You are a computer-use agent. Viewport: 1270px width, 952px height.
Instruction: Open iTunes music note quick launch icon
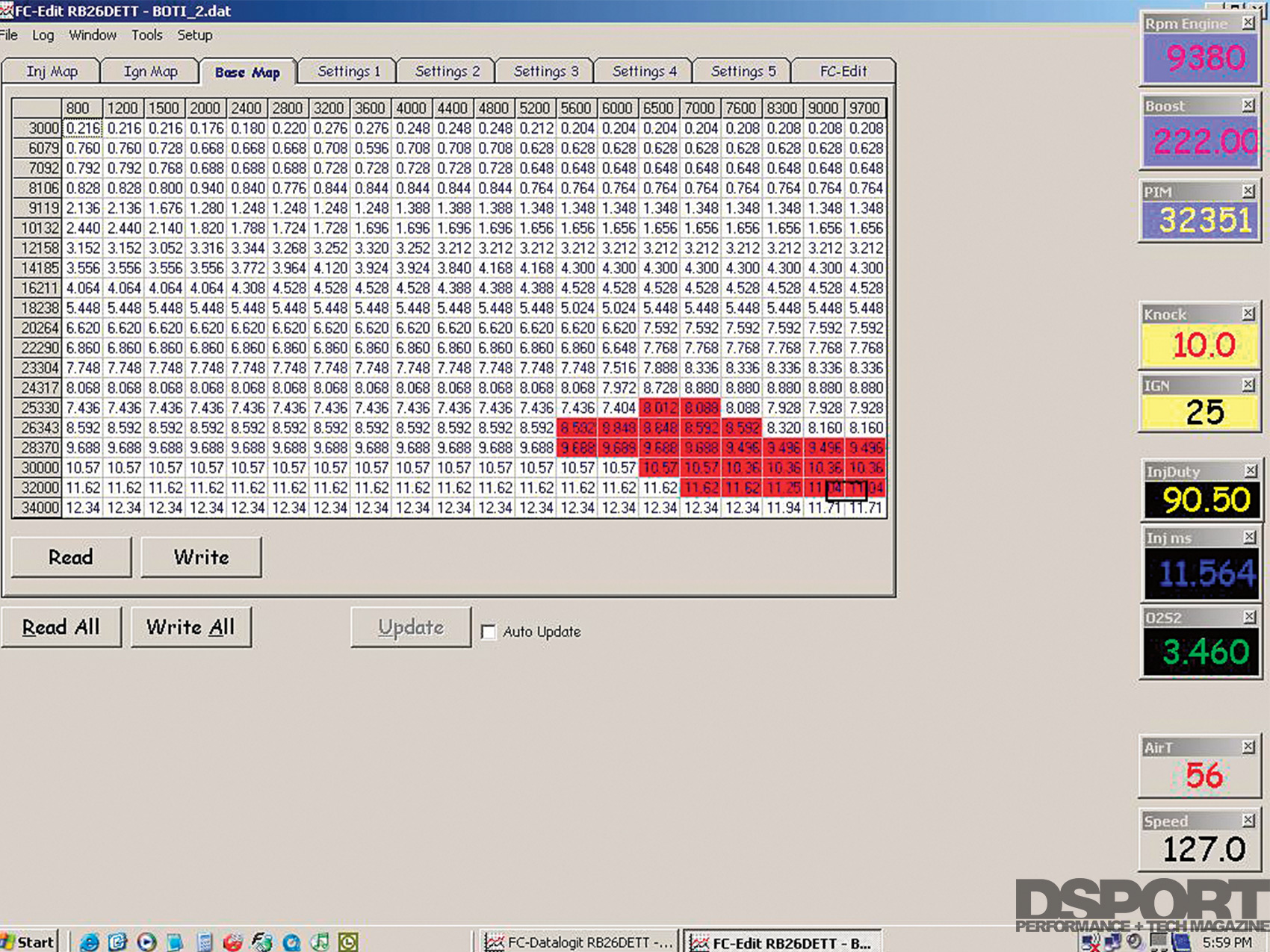(x=320, y=942)
